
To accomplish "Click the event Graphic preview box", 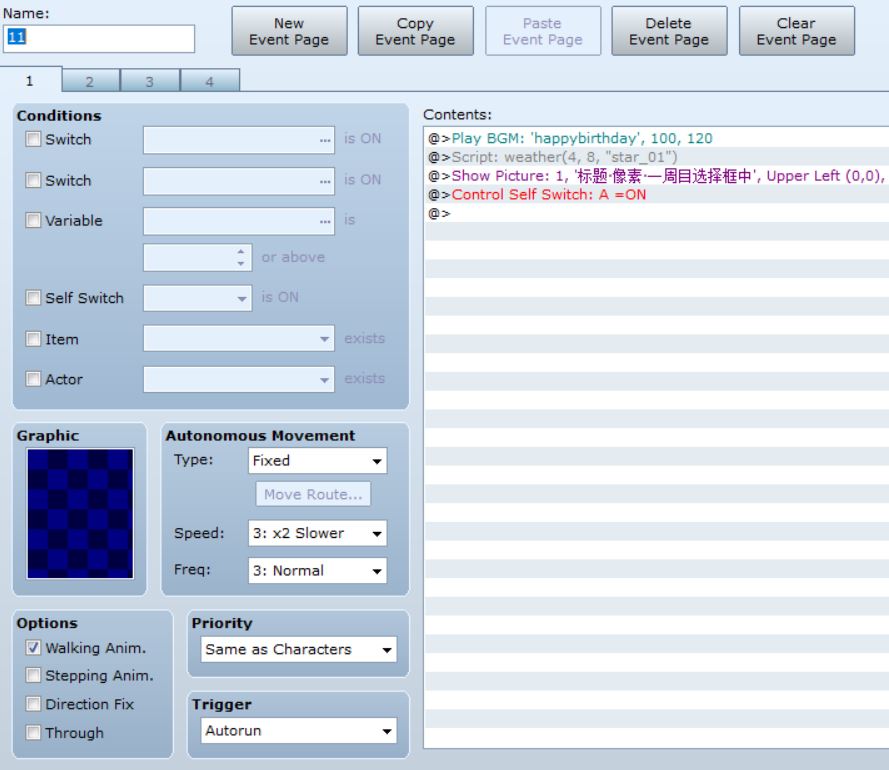I will point(81,514).
